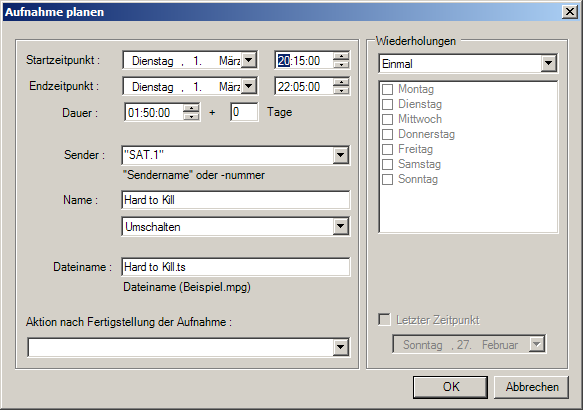Cancel with the Abbrechen button
Viewport: 583px width, 410px height.
tap(532, 387)
